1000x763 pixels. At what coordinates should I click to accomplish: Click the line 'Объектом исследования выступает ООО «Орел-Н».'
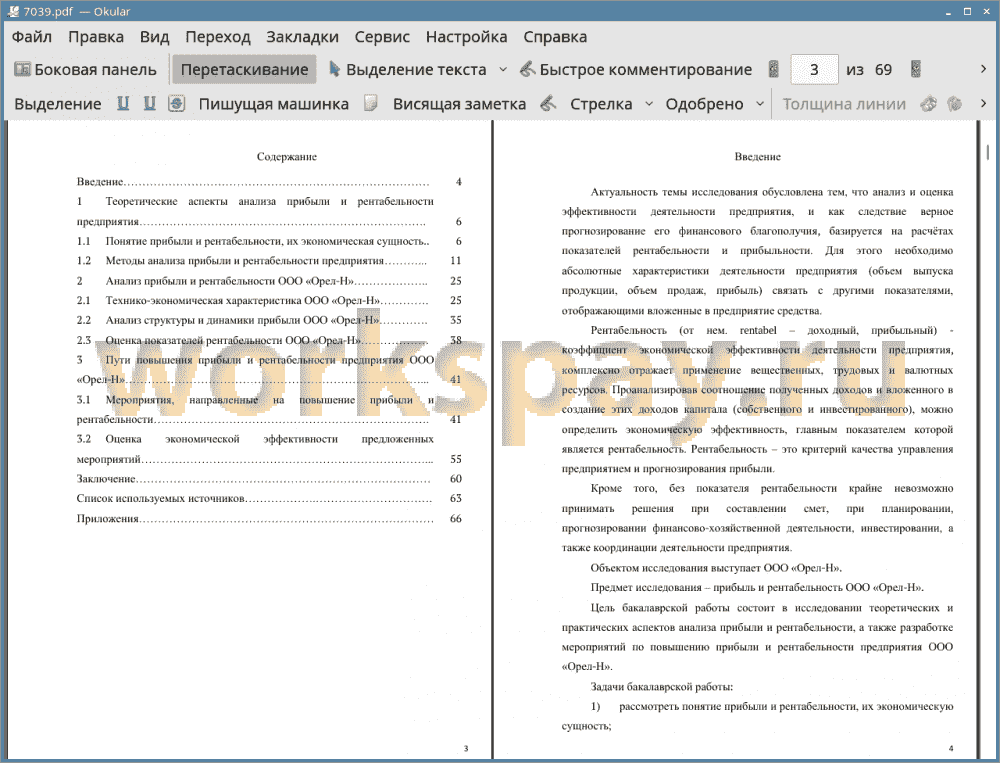[x=716, y=568]
